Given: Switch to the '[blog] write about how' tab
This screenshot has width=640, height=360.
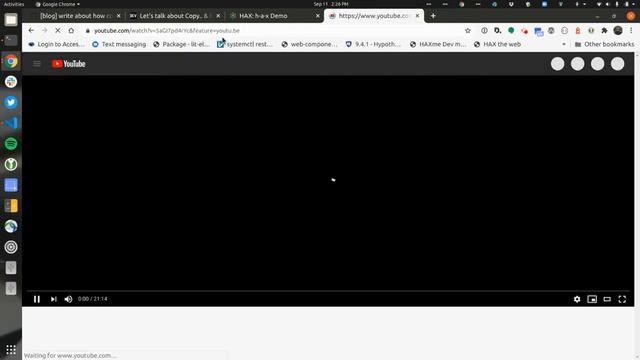Looking at the screenshot, I should (x=76, y=16).
